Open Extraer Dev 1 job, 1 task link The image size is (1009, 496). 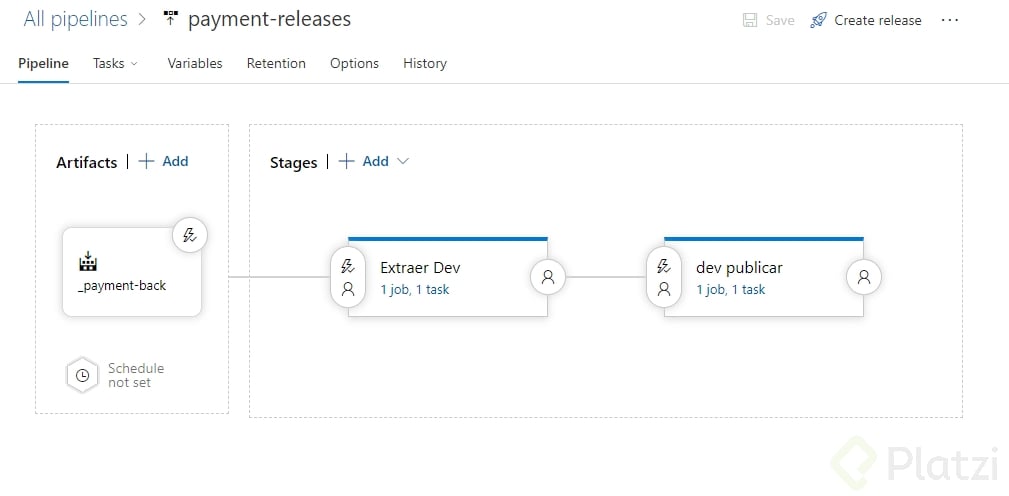tap(415, 290)
